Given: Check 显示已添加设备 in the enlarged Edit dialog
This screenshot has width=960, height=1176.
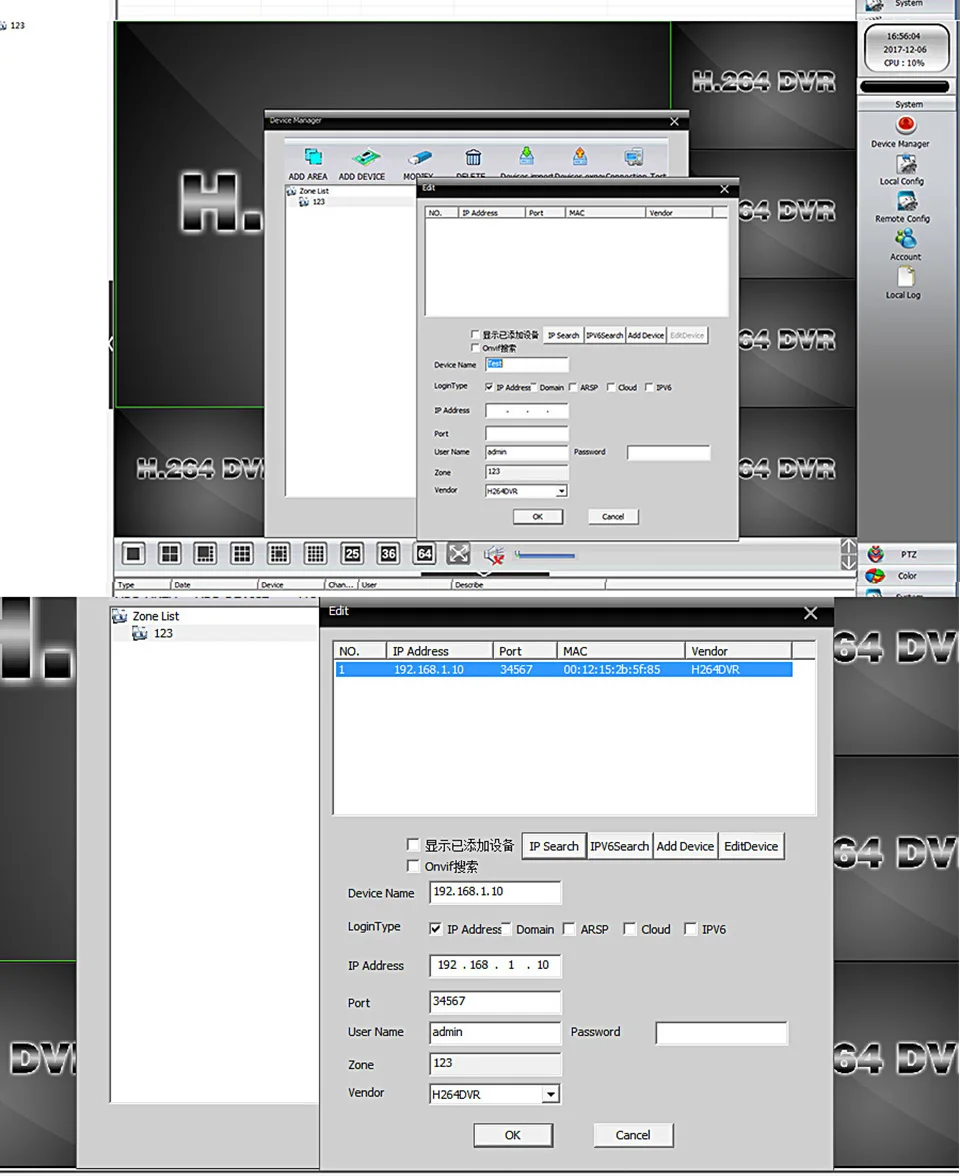Looking at the screenshot, I should click(x=412, y=844).
